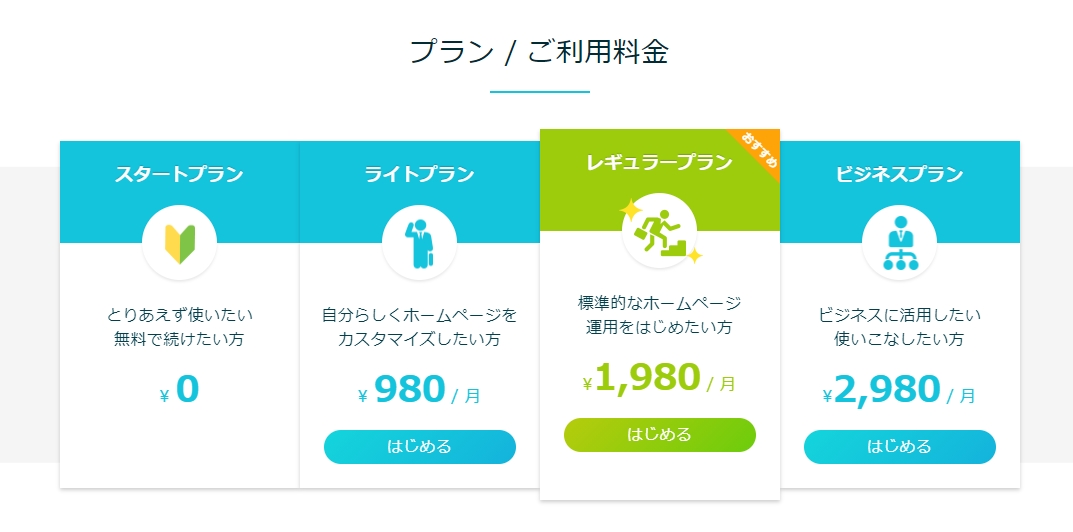The width and height of the screenshot is (1073, 532).
Task: Select the ビジネスプラン header
Action: [899, 174]
